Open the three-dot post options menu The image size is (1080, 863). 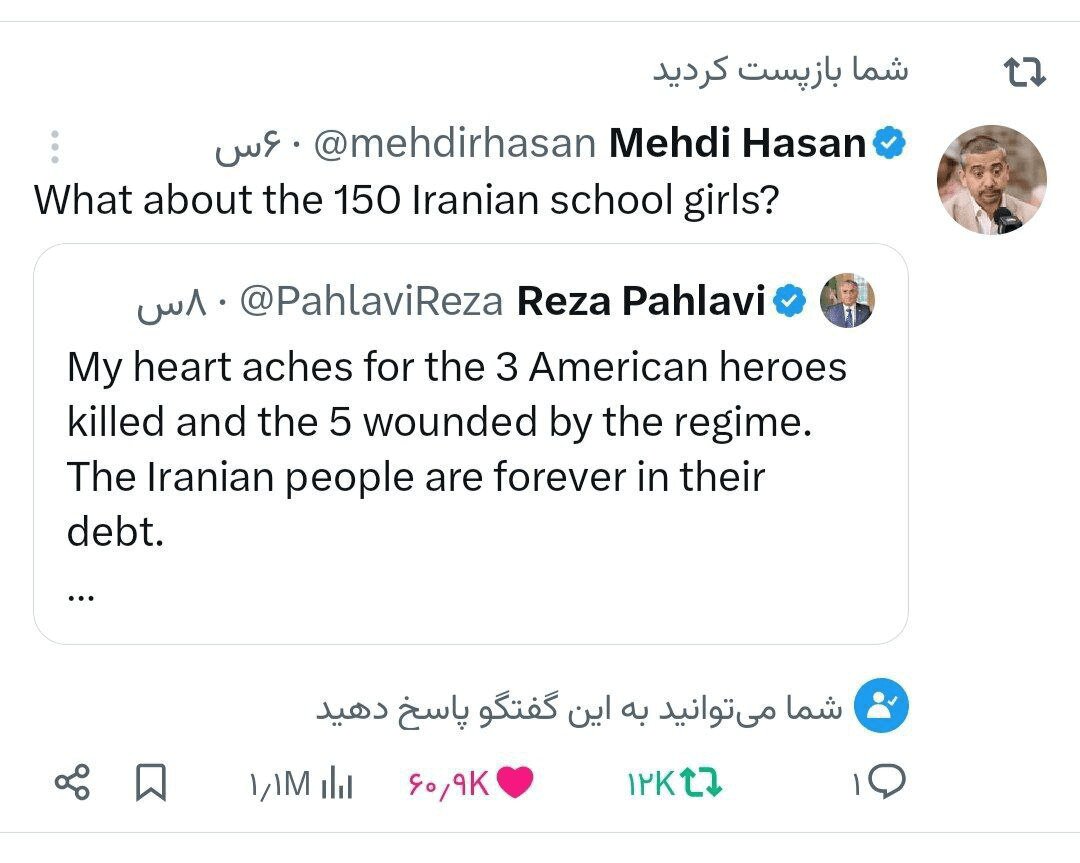(55, 147)
